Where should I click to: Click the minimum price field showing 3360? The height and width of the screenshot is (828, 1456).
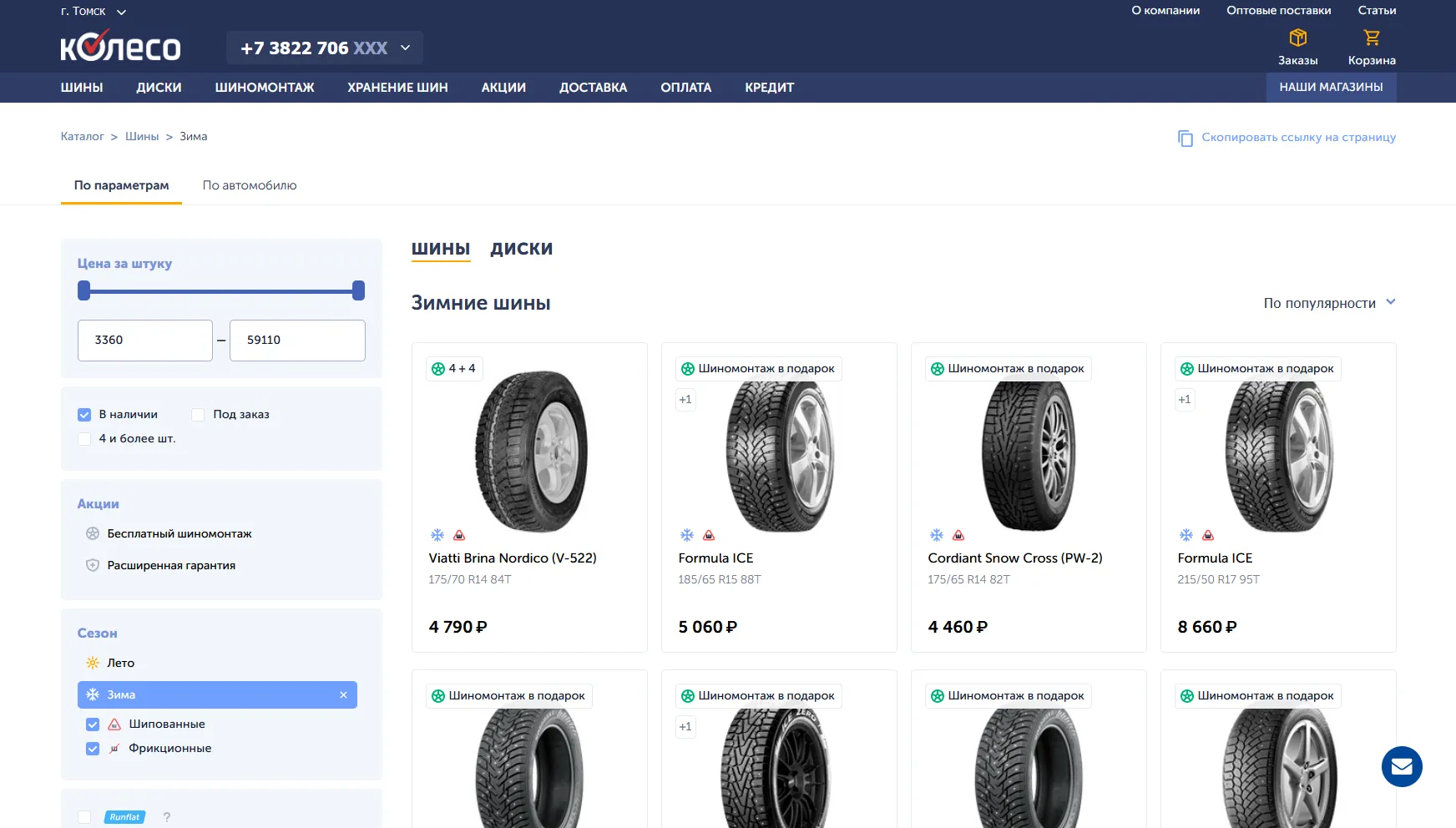(x=145, y=341)
